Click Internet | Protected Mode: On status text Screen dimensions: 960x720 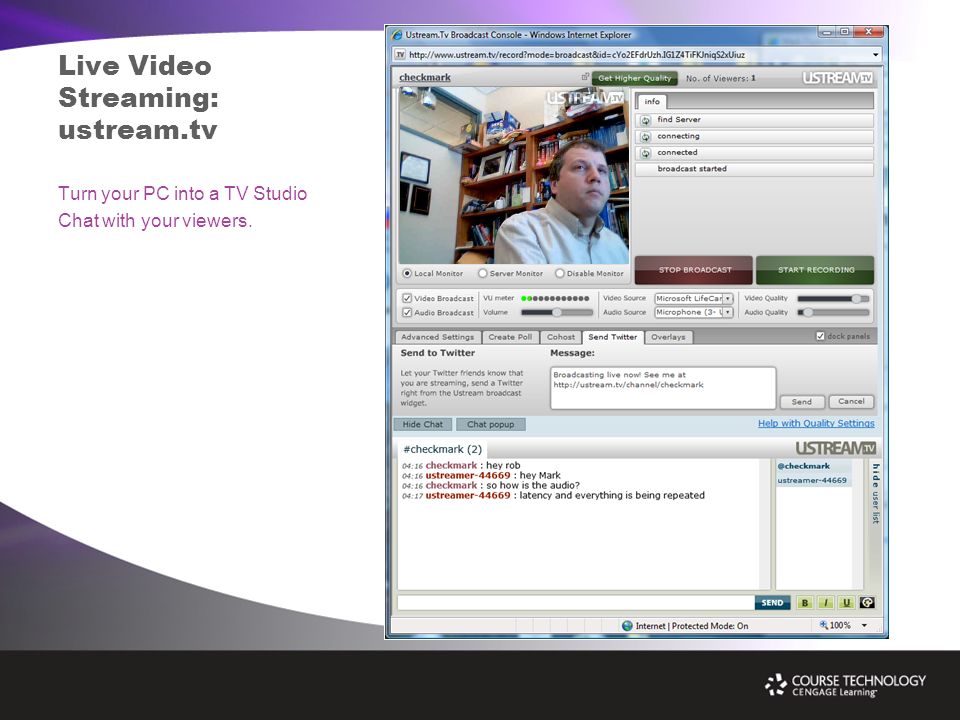(x=692, y=626)
